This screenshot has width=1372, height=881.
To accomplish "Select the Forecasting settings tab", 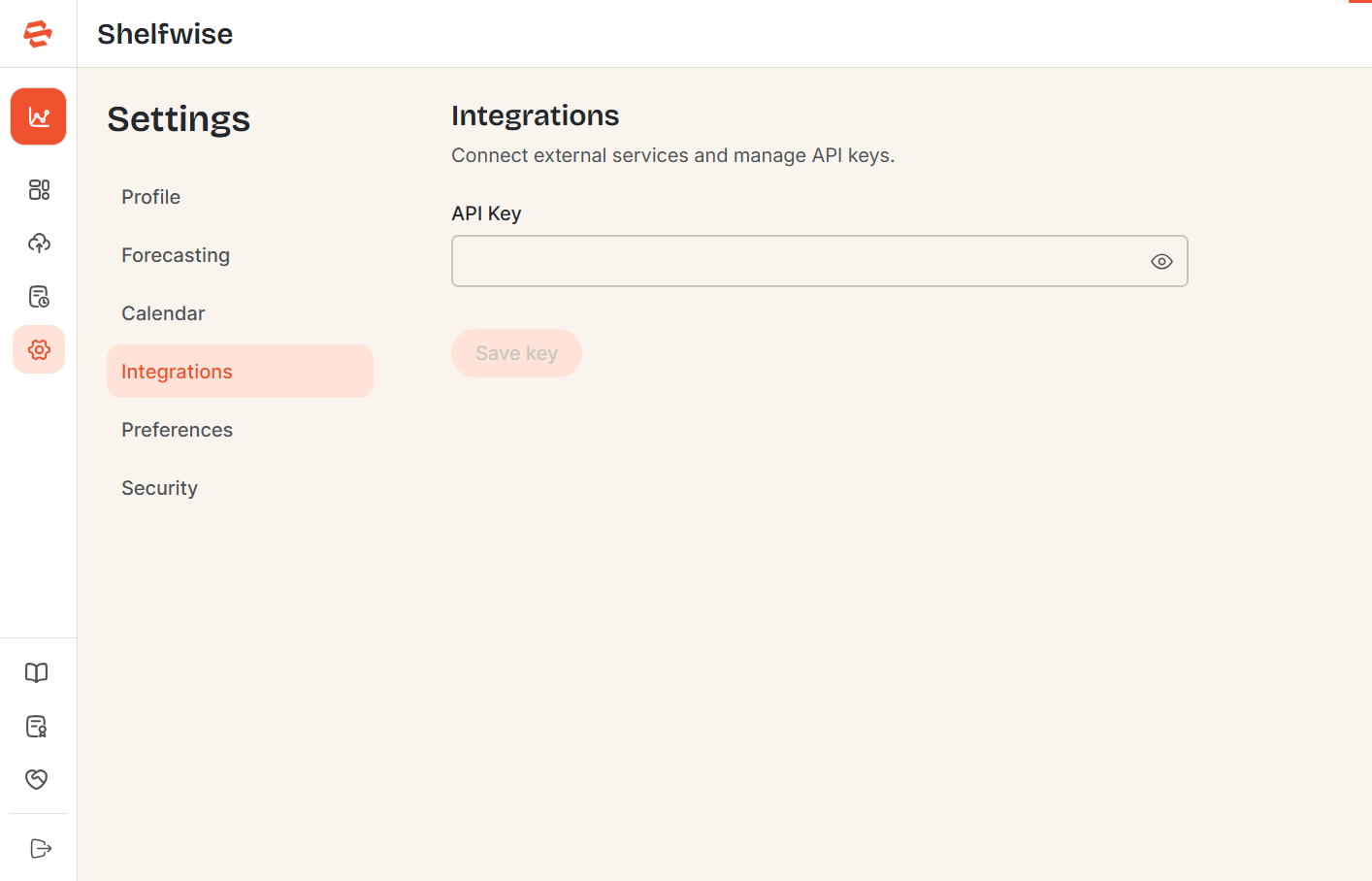I will pos(240,255).
